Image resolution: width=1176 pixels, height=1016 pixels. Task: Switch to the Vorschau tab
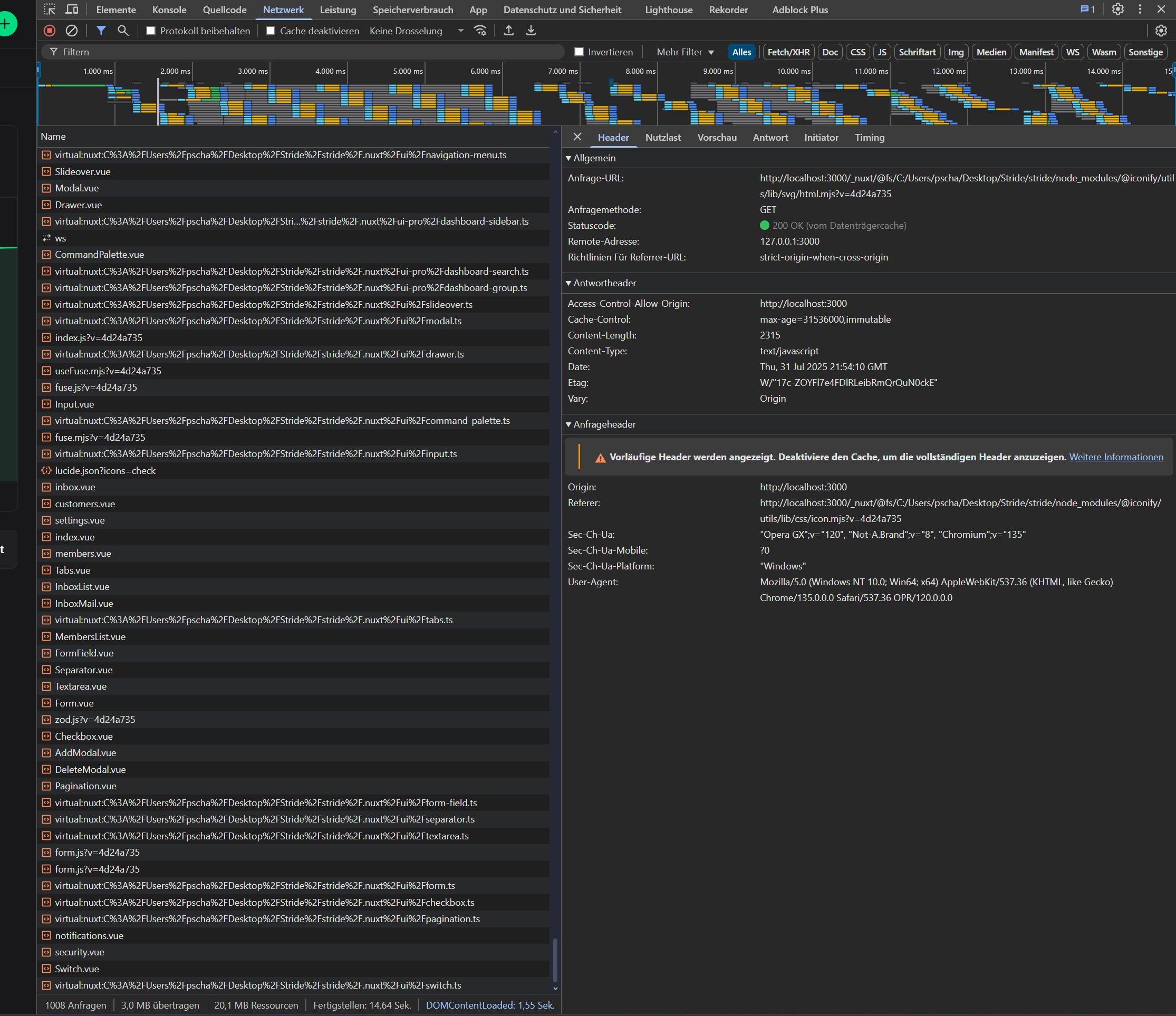point(717,138)
